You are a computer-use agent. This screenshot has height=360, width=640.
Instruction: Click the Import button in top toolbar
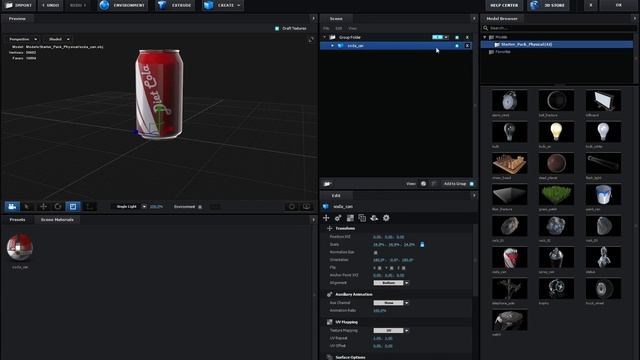coord(18,5)
